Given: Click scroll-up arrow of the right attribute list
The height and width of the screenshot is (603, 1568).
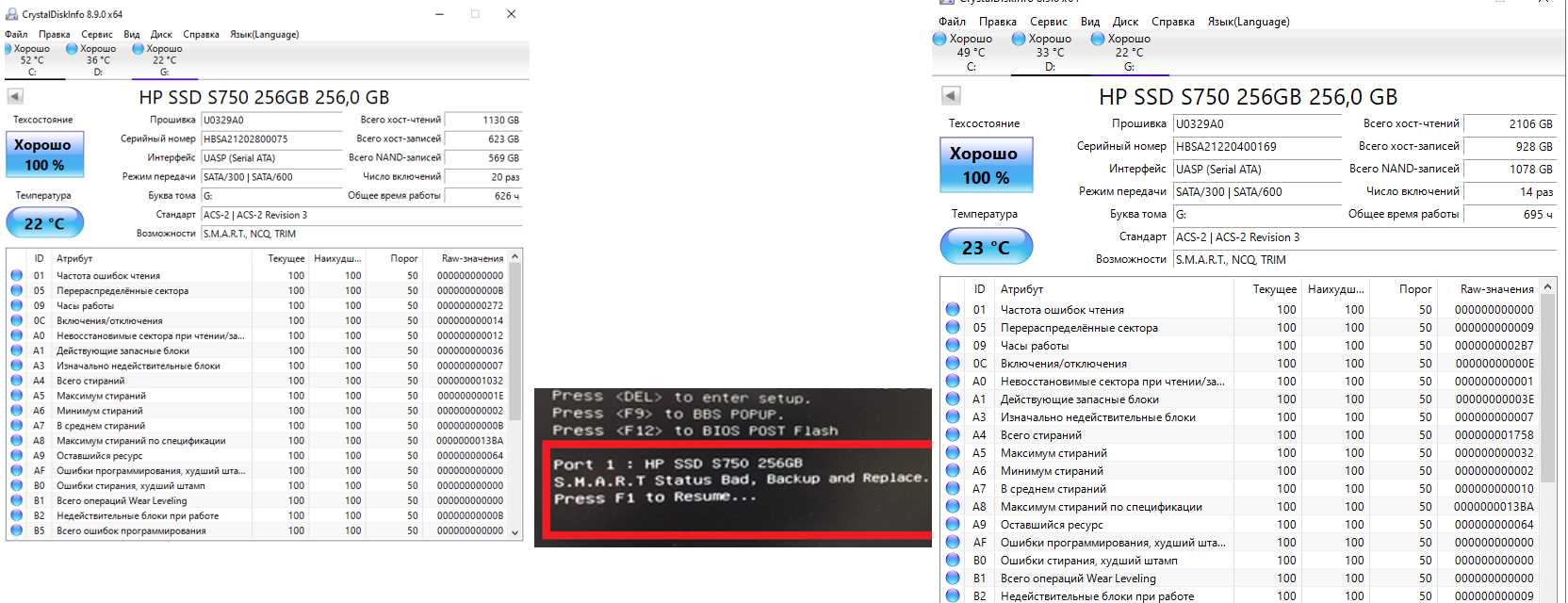Looking at the screenshot, I should [1548, 288].
